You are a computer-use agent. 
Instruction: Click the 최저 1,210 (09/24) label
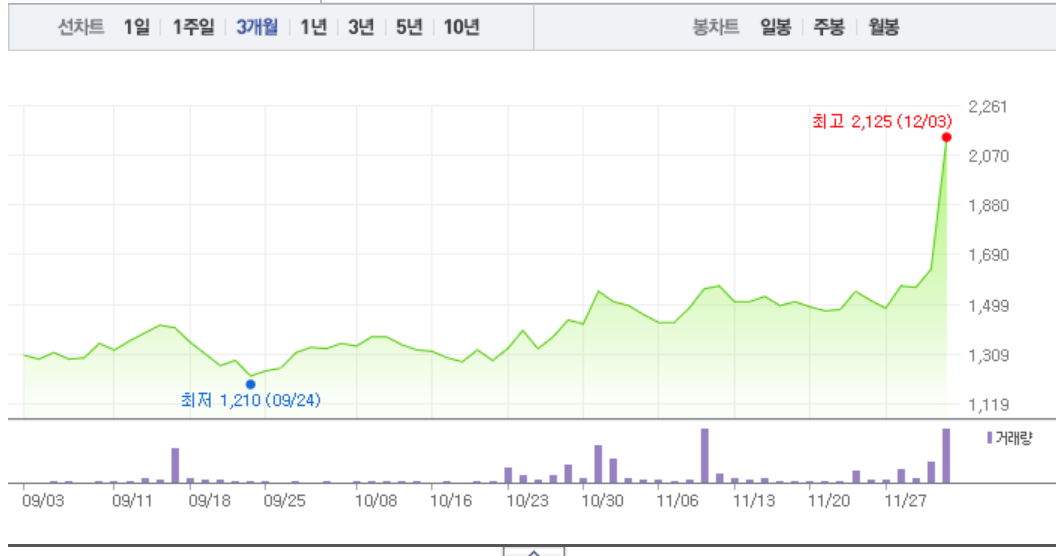251,400
